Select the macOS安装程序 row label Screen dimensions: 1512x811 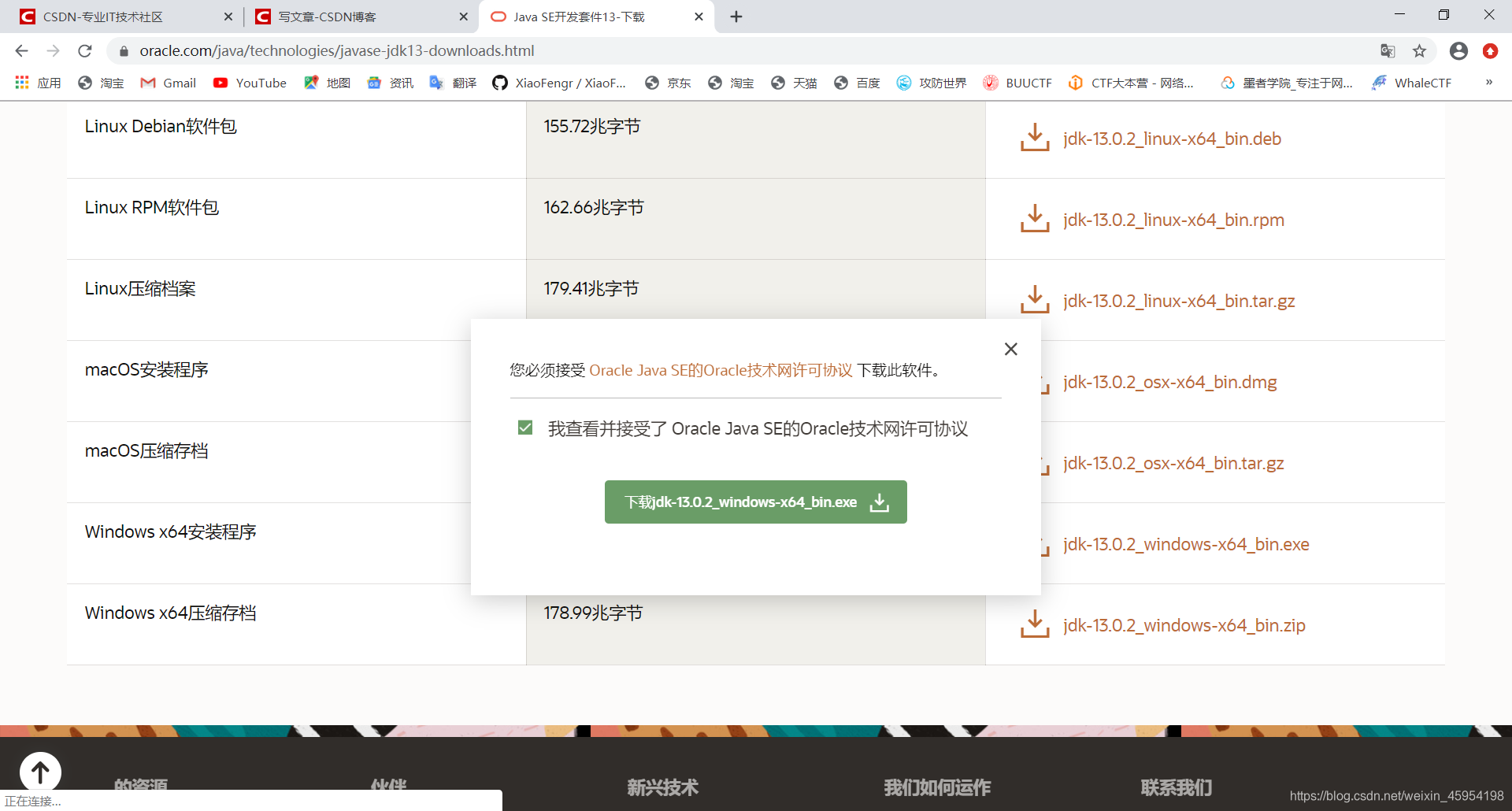pos(146,369)
